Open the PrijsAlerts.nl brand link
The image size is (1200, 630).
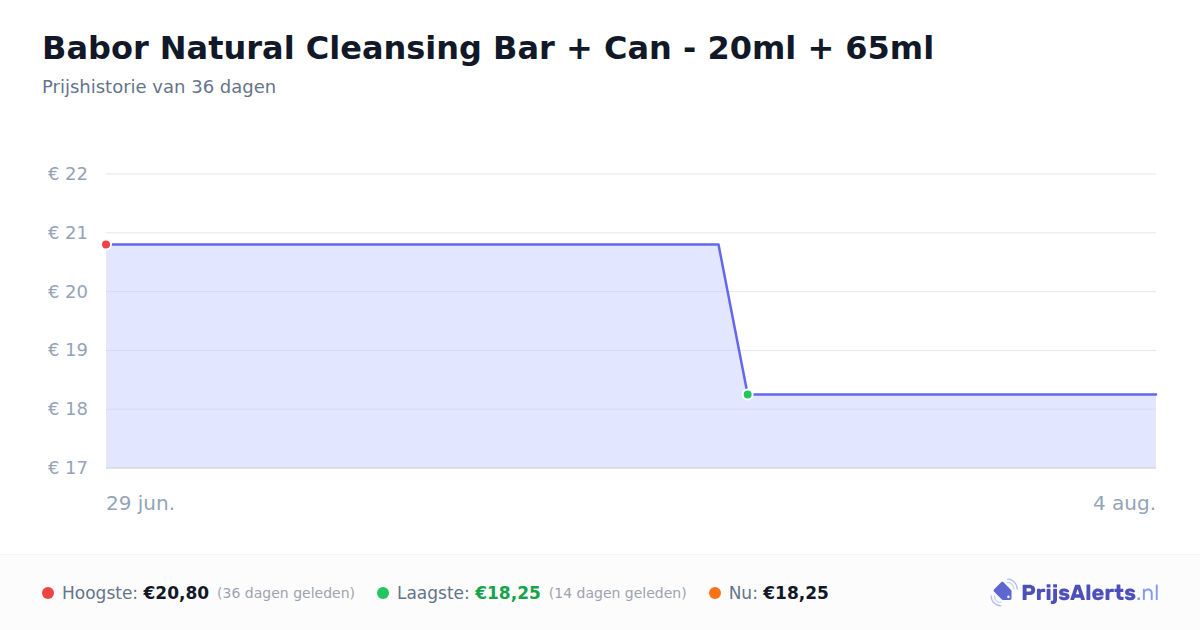[1075, 593]
